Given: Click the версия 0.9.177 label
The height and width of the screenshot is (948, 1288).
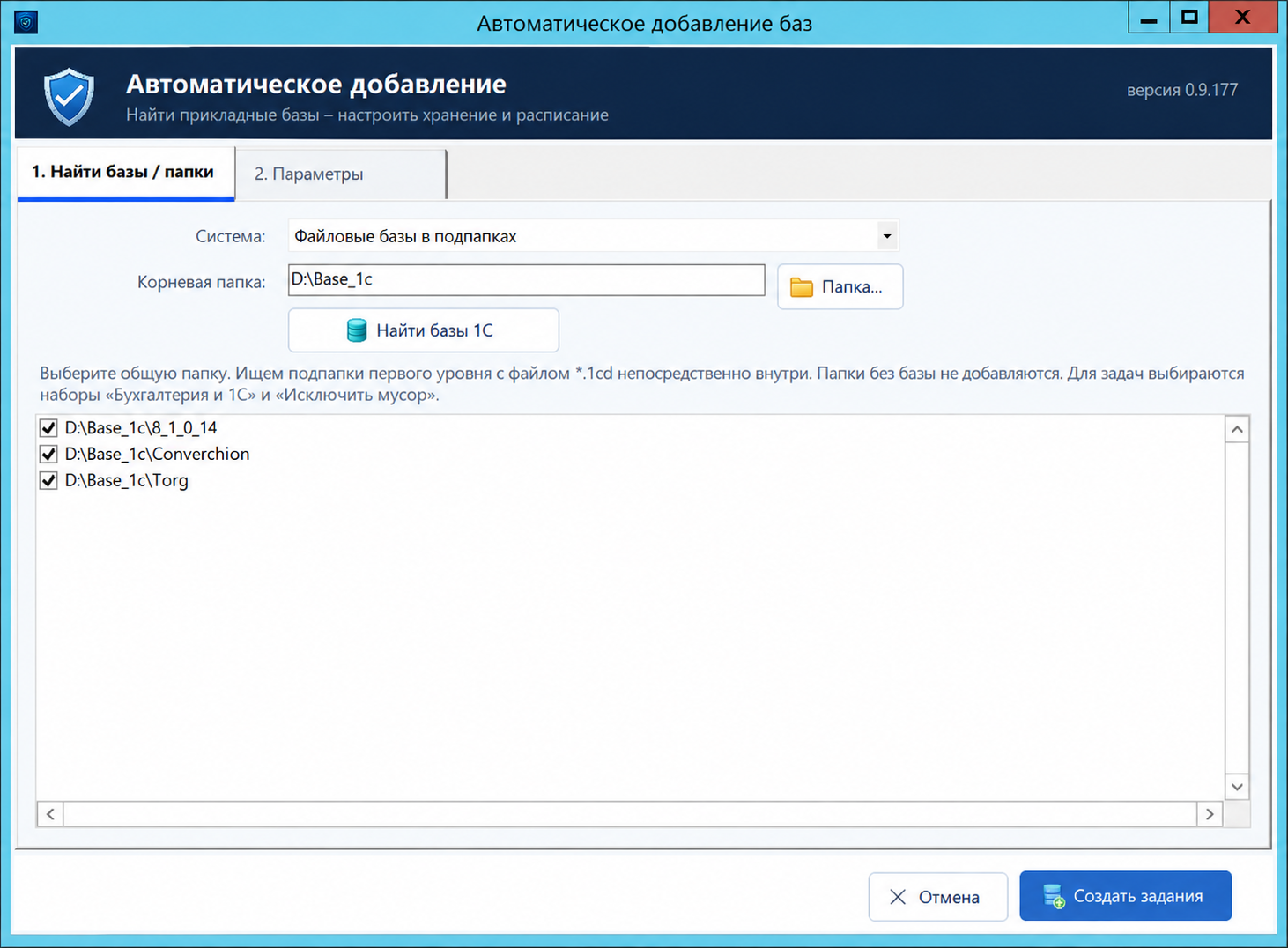Looking at the screenshot, I should click(1182, 90).
